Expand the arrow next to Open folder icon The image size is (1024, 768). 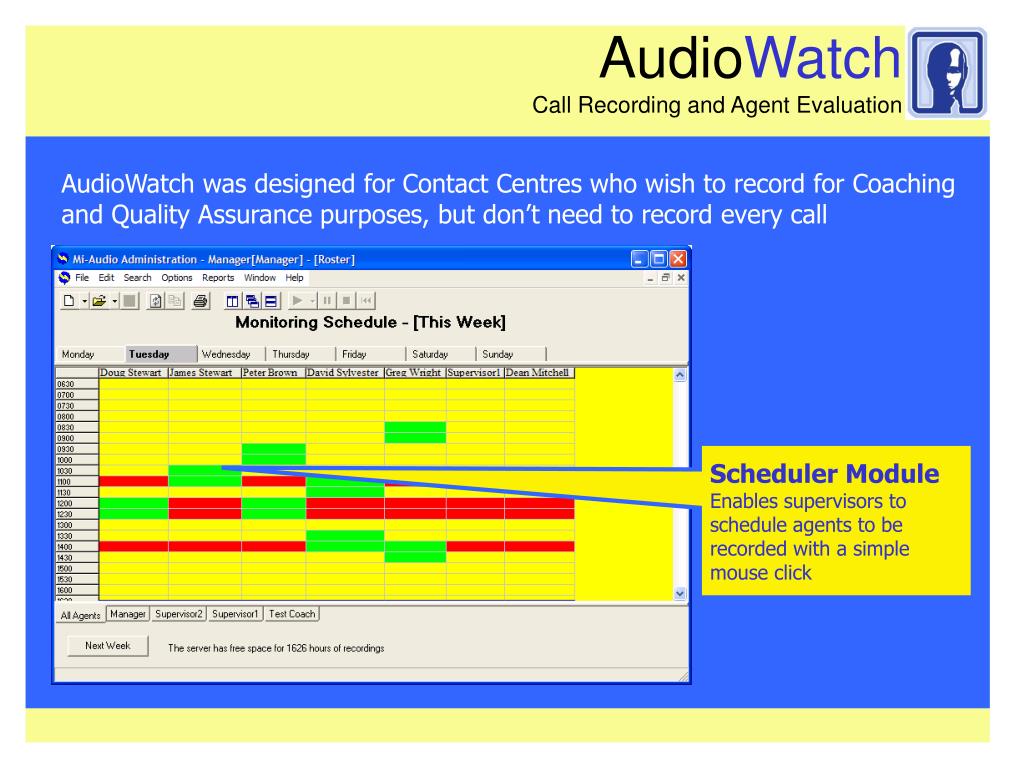tap(114, 301)
